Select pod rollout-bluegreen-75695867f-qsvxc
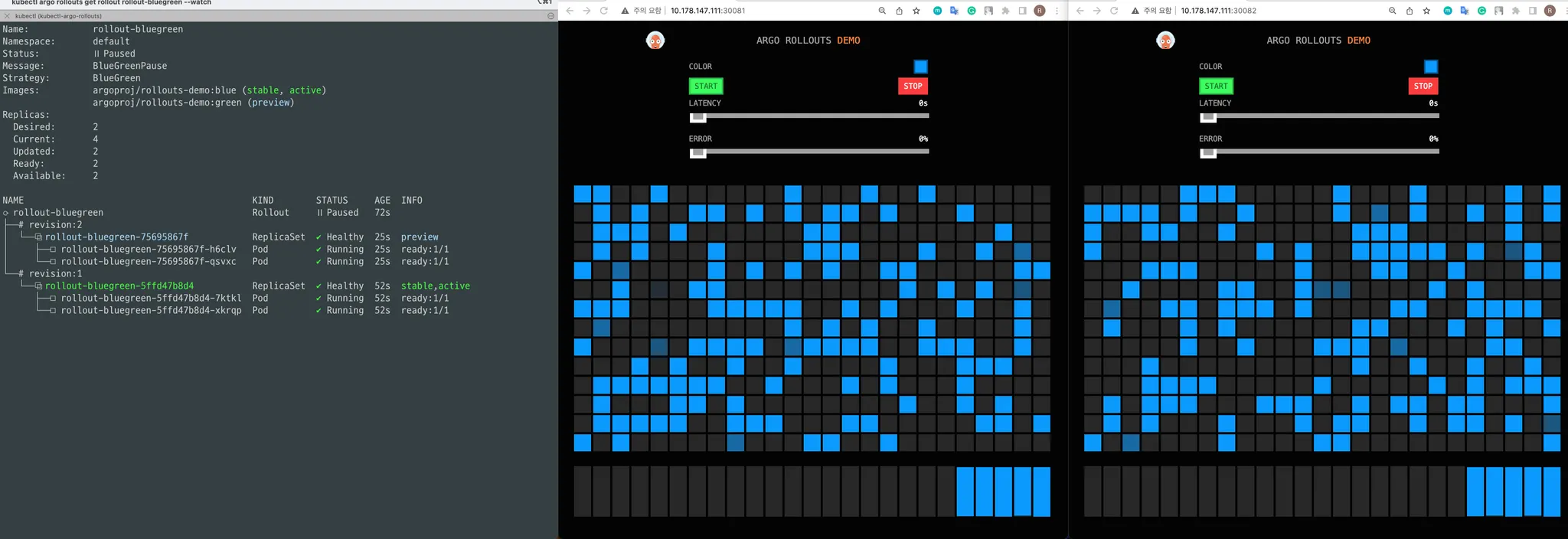The height and width of the screenshot is (539, 1568). tap(149, 262)
